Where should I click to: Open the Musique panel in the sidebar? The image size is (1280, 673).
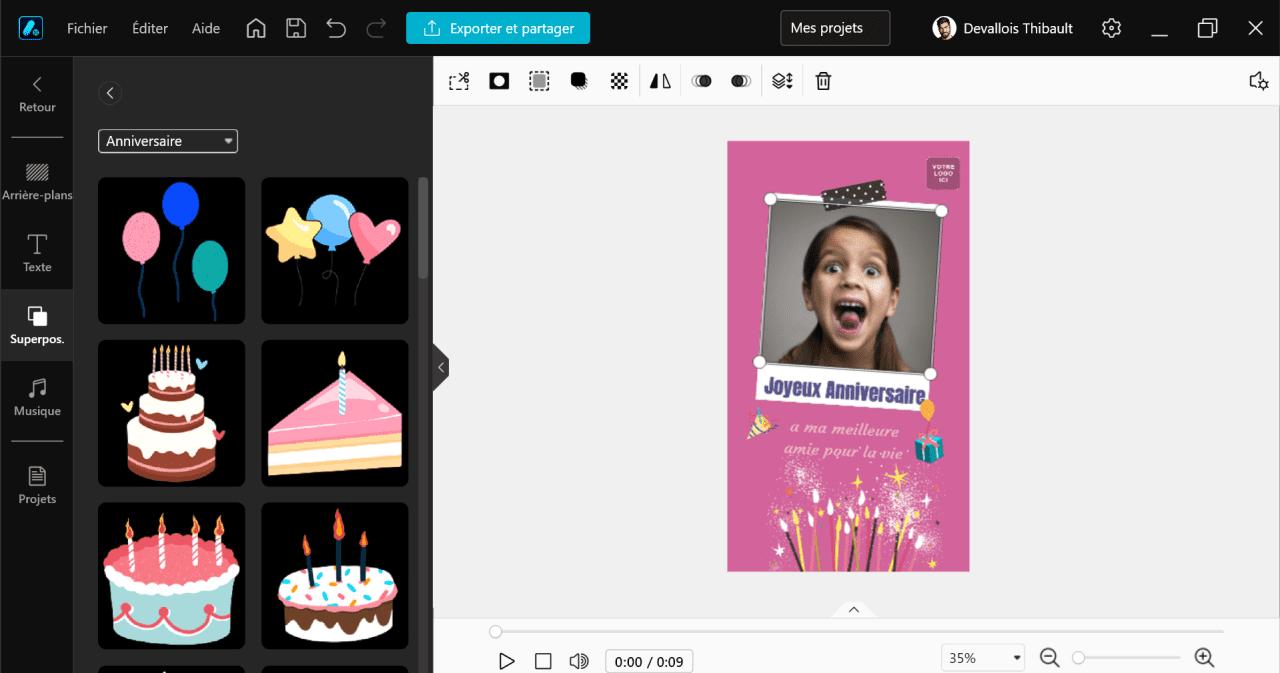pos(37,397)
